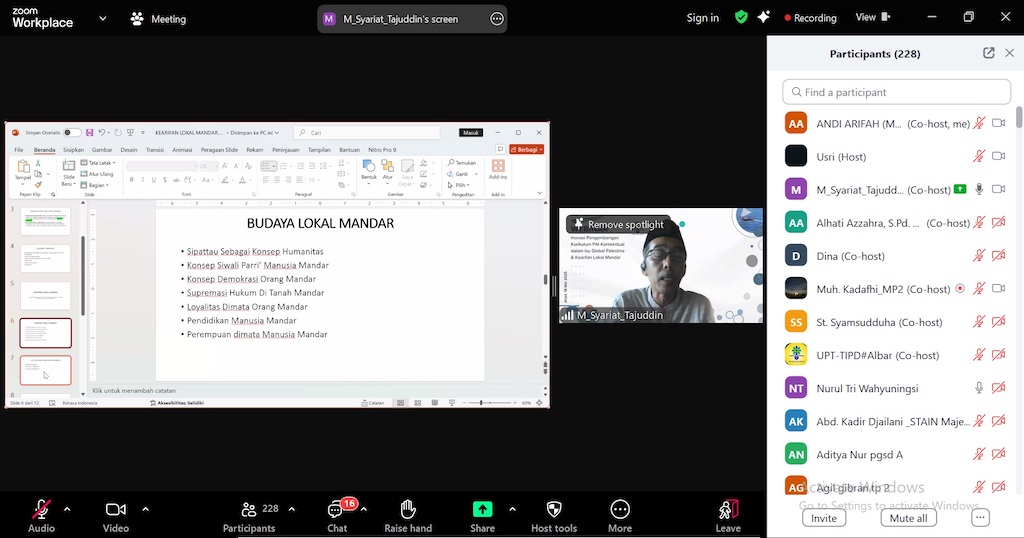Toggle Usri's muted microphone icon
This screenshot has height=538, width=1024.
pyautogui.click(x=980, y=156)
